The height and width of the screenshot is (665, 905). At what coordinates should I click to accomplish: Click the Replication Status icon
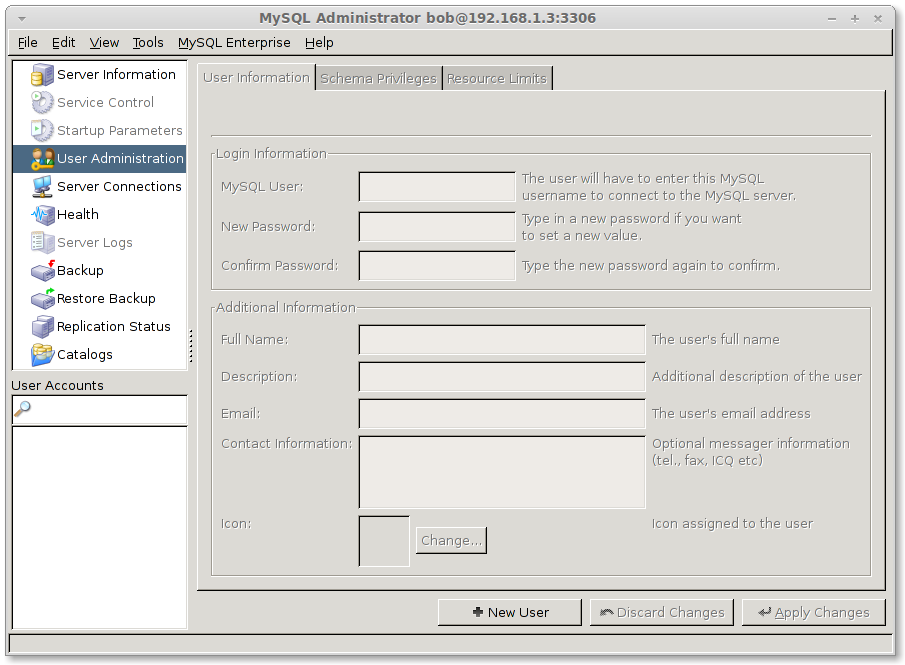tap(42, 327)
